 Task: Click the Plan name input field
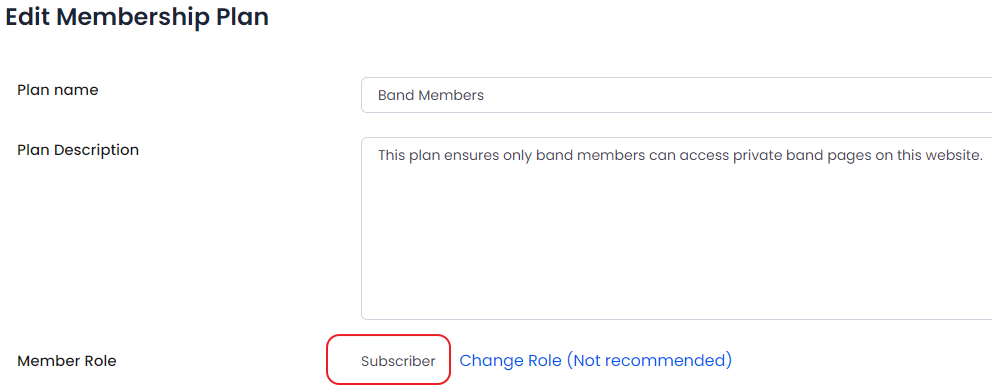click(676, 95)
